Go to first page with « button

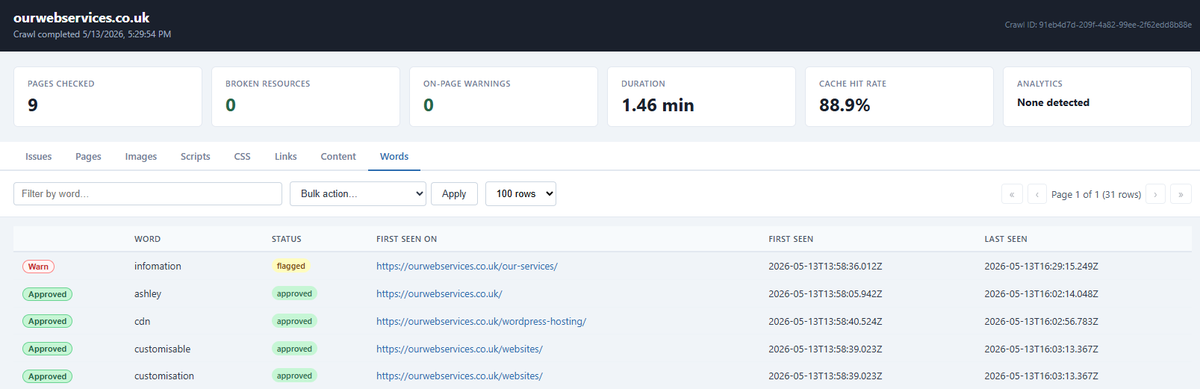coord(1011,194)
